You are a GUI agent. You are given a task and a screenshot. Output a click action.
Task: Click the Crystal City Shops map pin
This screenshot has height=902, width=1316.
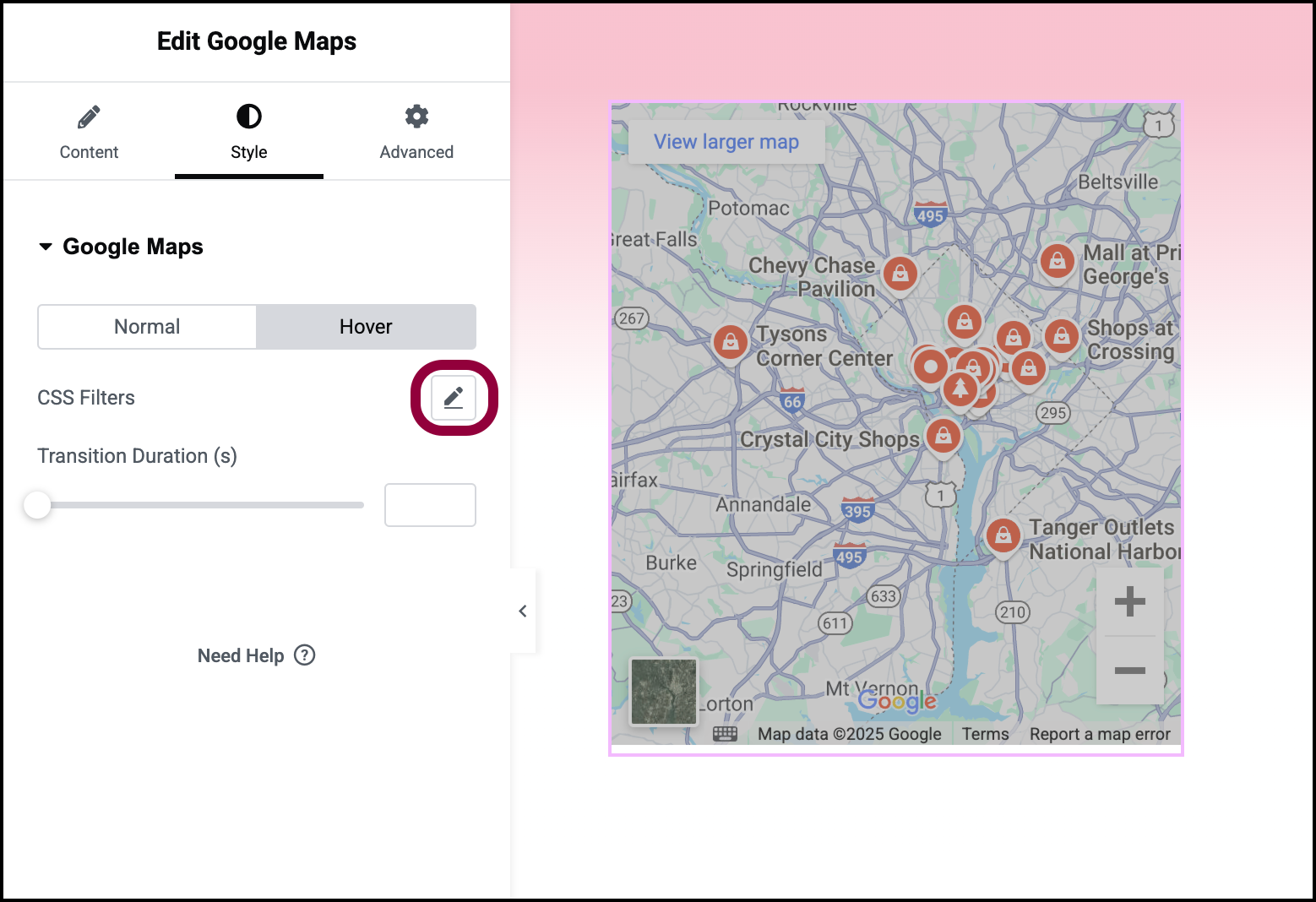(943, 437)
